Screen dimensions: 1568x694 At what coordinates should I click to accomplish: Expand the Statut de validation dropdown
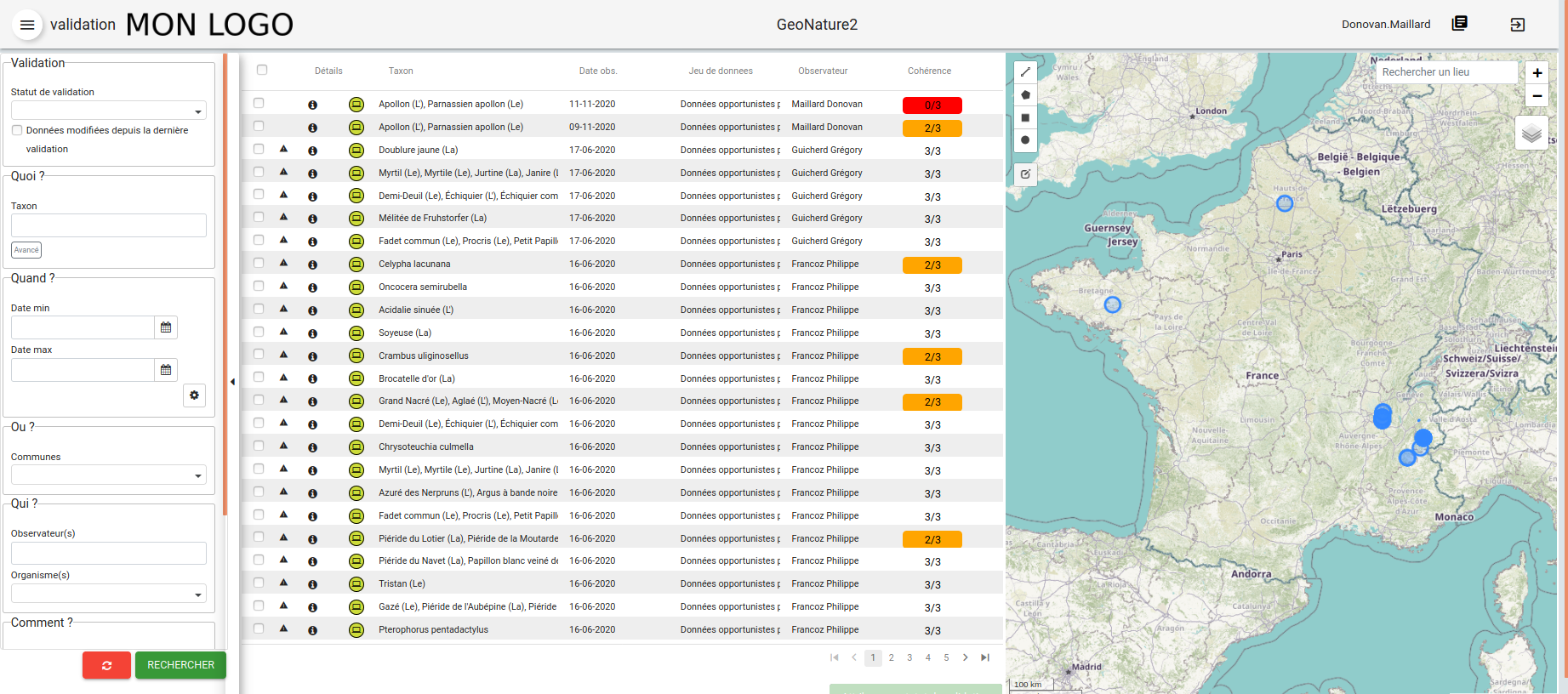coord(109,111)
